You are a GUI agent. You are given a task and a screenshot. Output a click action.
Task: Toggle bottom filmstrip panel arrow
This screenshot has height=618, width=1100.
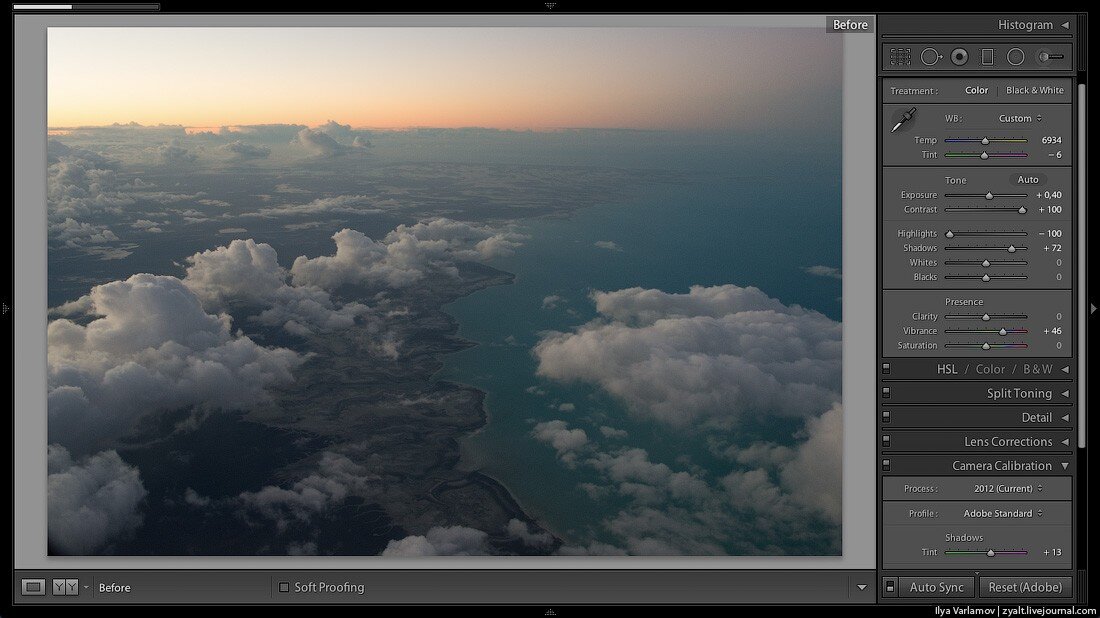(550, 612)
